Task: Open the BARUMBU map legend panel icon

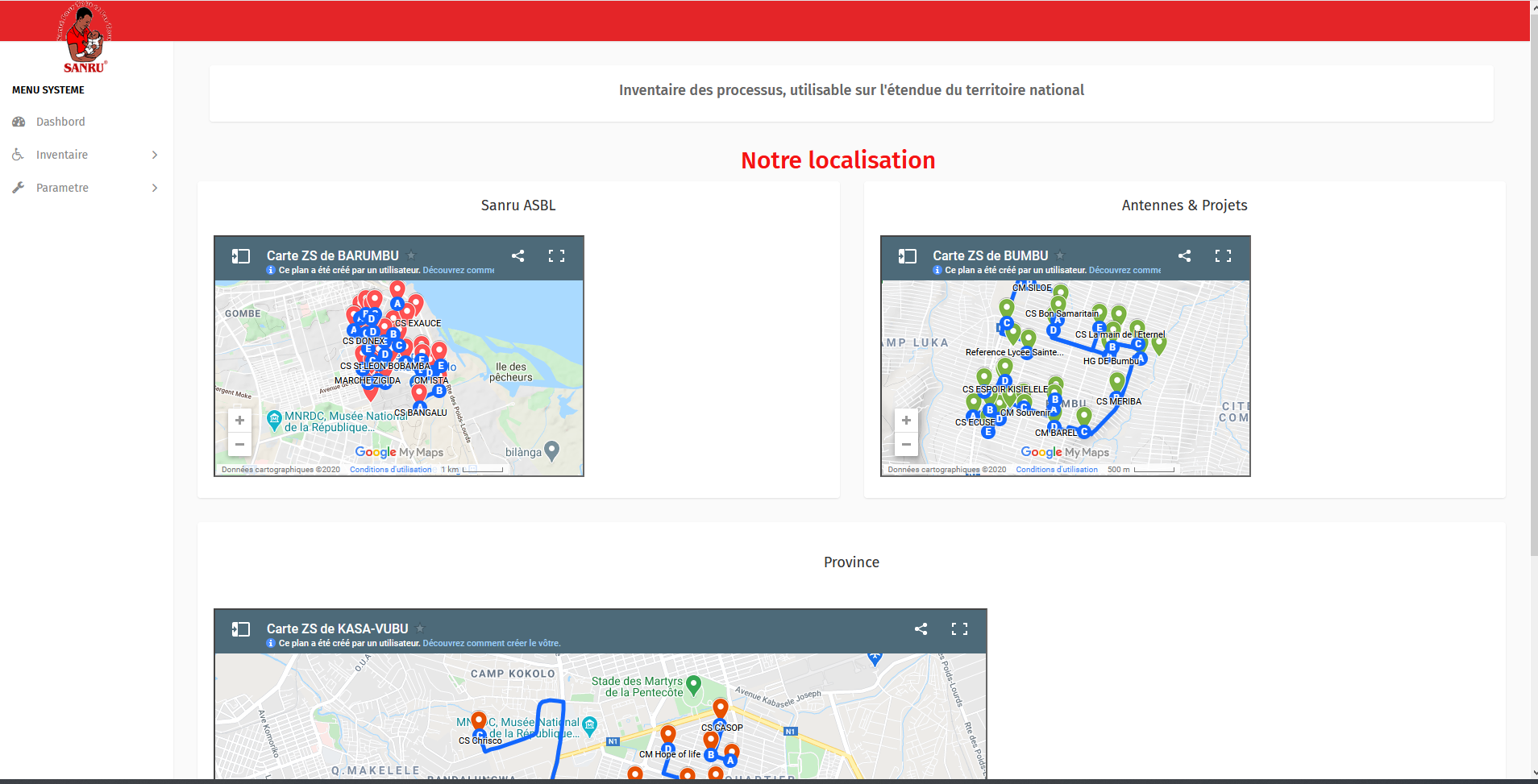Action: coord(240,256)
